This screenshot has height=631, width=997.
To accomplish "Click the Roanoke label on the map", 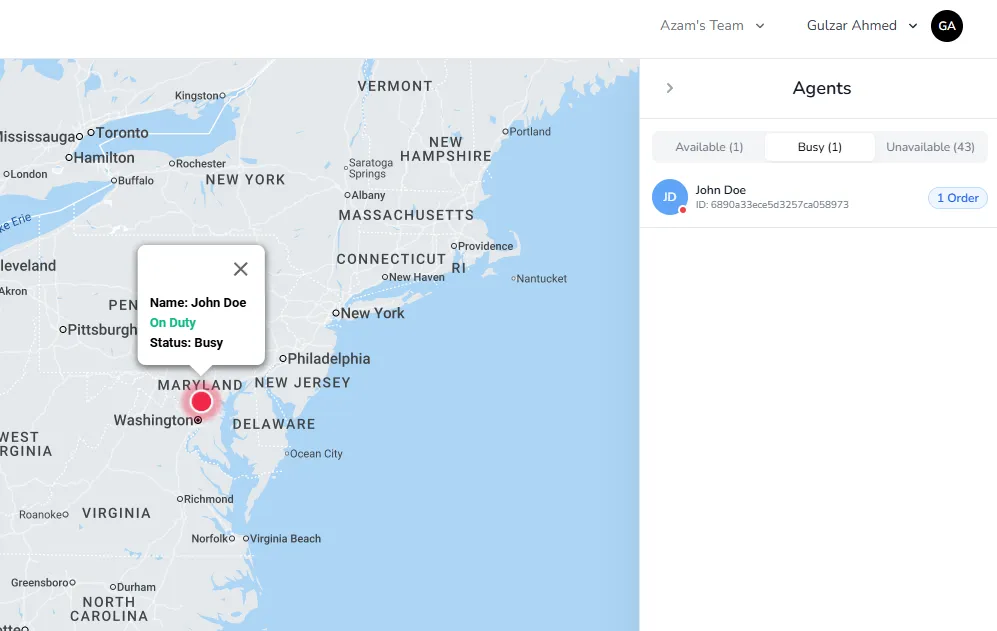I will point(40,515).
